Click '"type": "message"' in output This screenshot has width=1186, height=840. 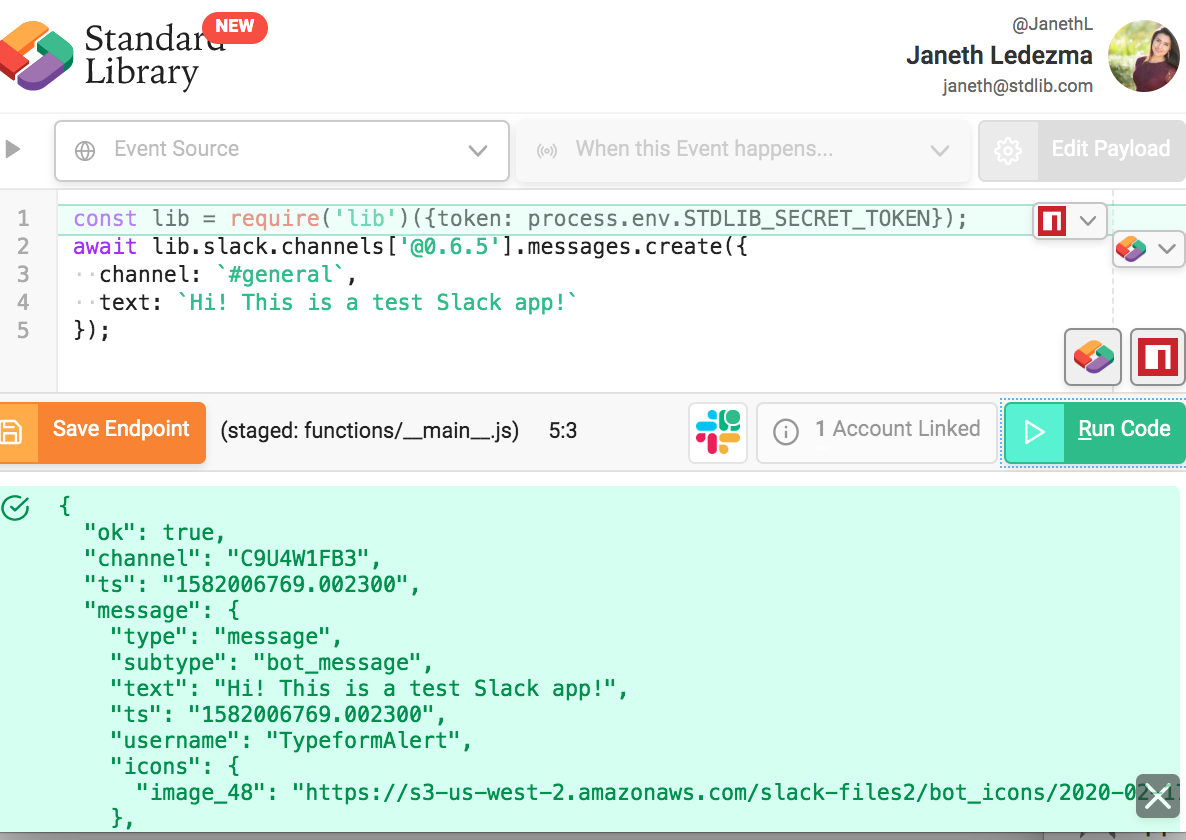point(225,637)
